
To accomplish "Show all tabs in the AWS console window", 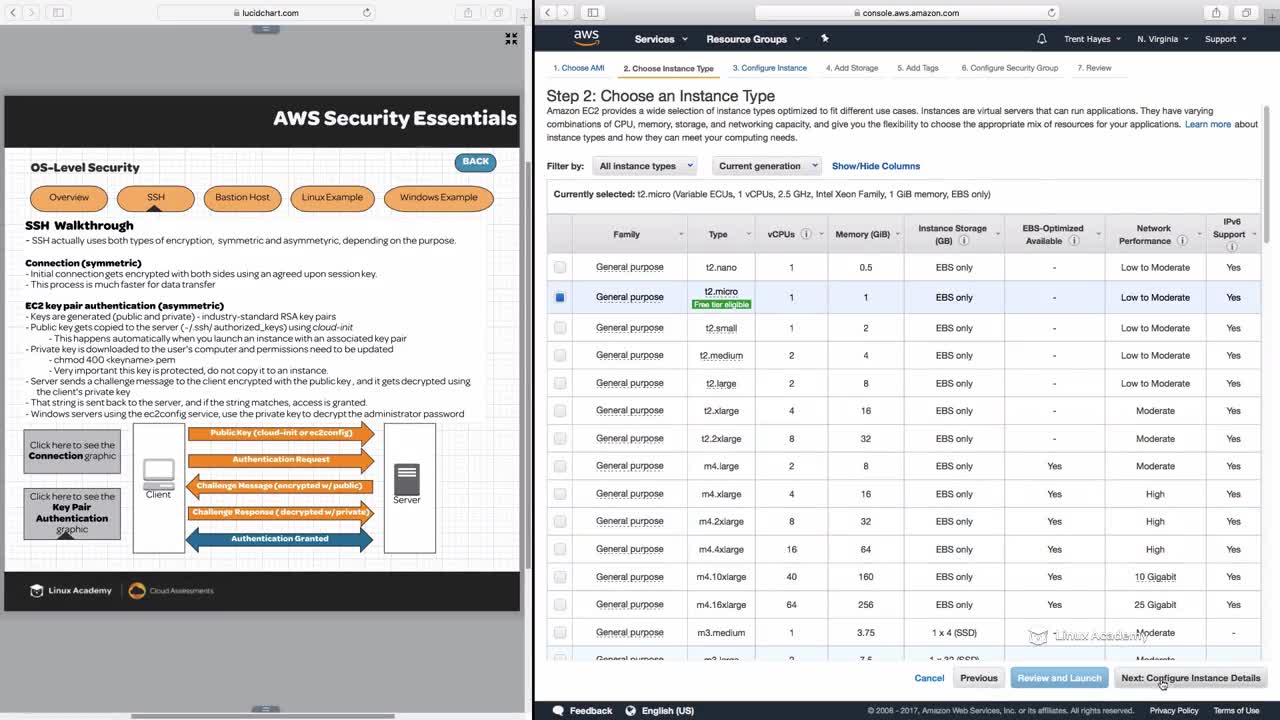I will pos(1246,13).
